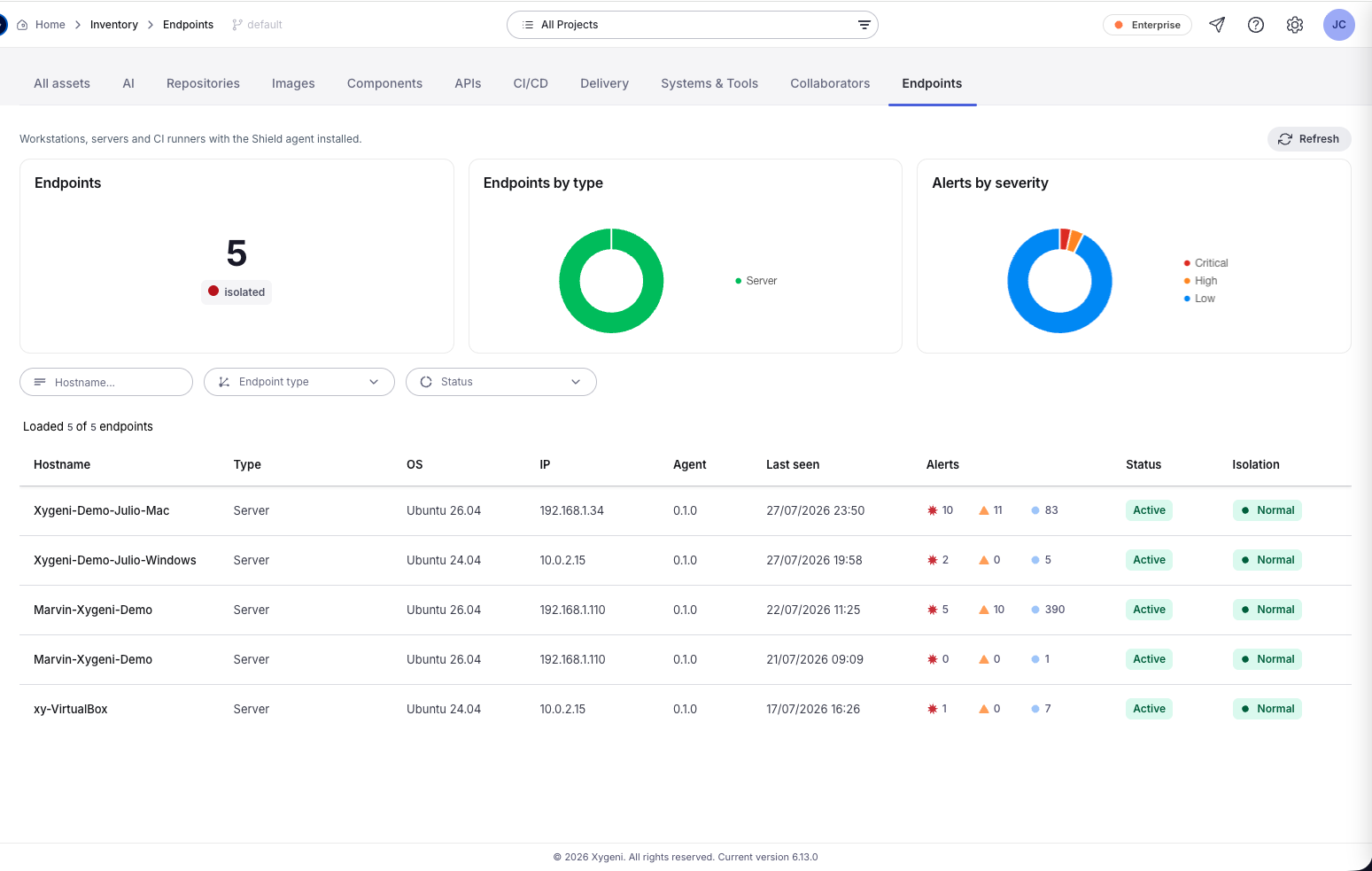Switch to the All assets tab
This screenshot has height=871, width=1372.
62,83
